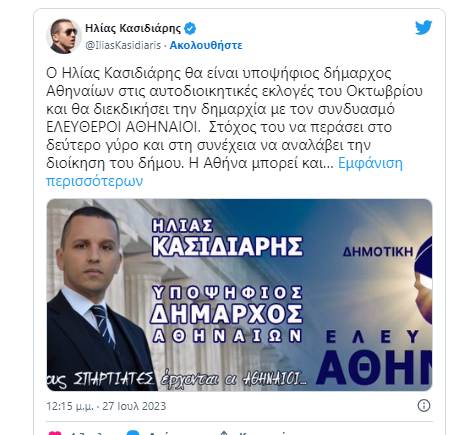Click the tweet body text paragraph

tap(234, 127)
